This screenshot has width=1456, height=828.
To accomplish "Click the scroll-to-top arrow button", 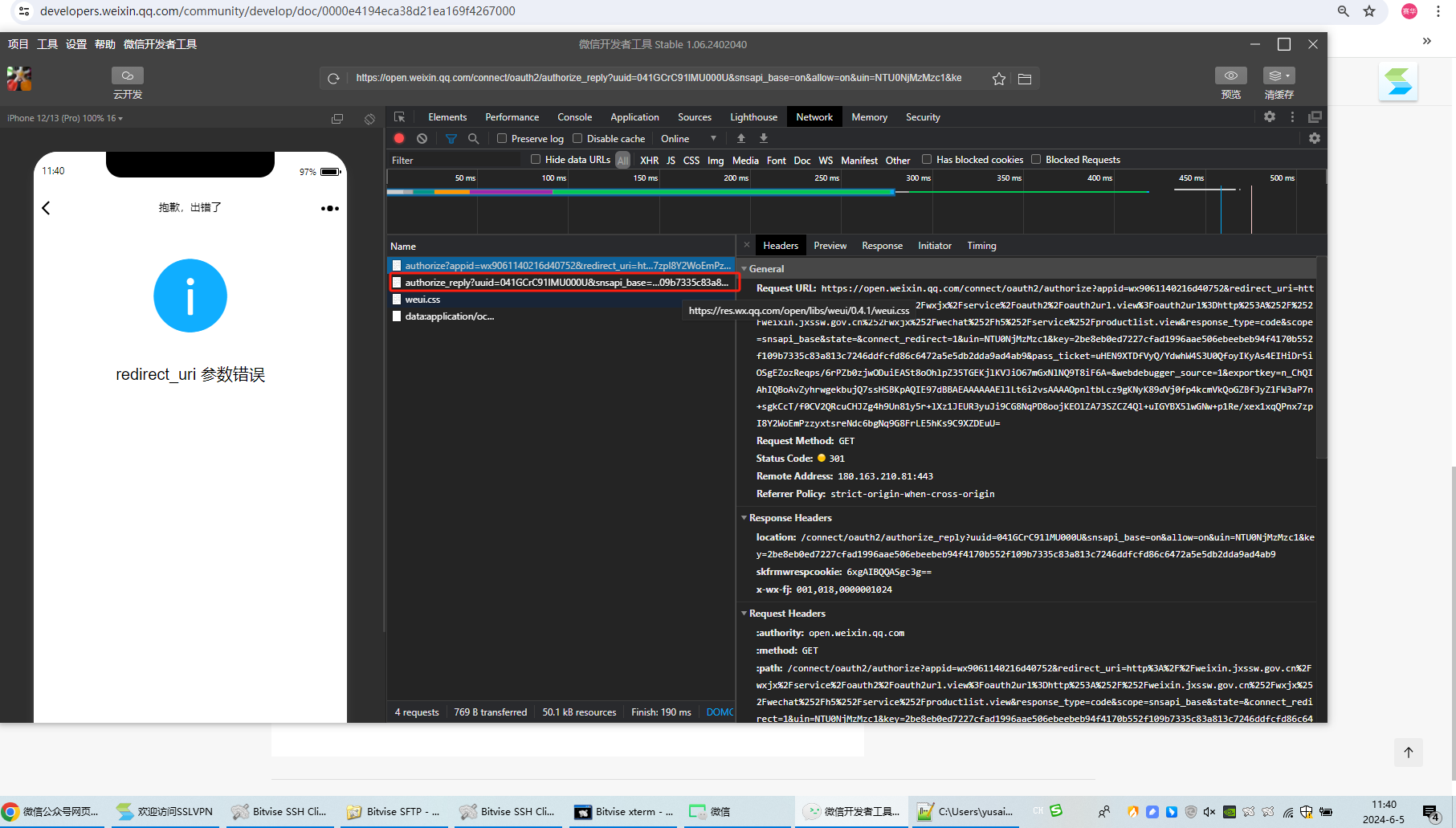I will (1408, 753).
